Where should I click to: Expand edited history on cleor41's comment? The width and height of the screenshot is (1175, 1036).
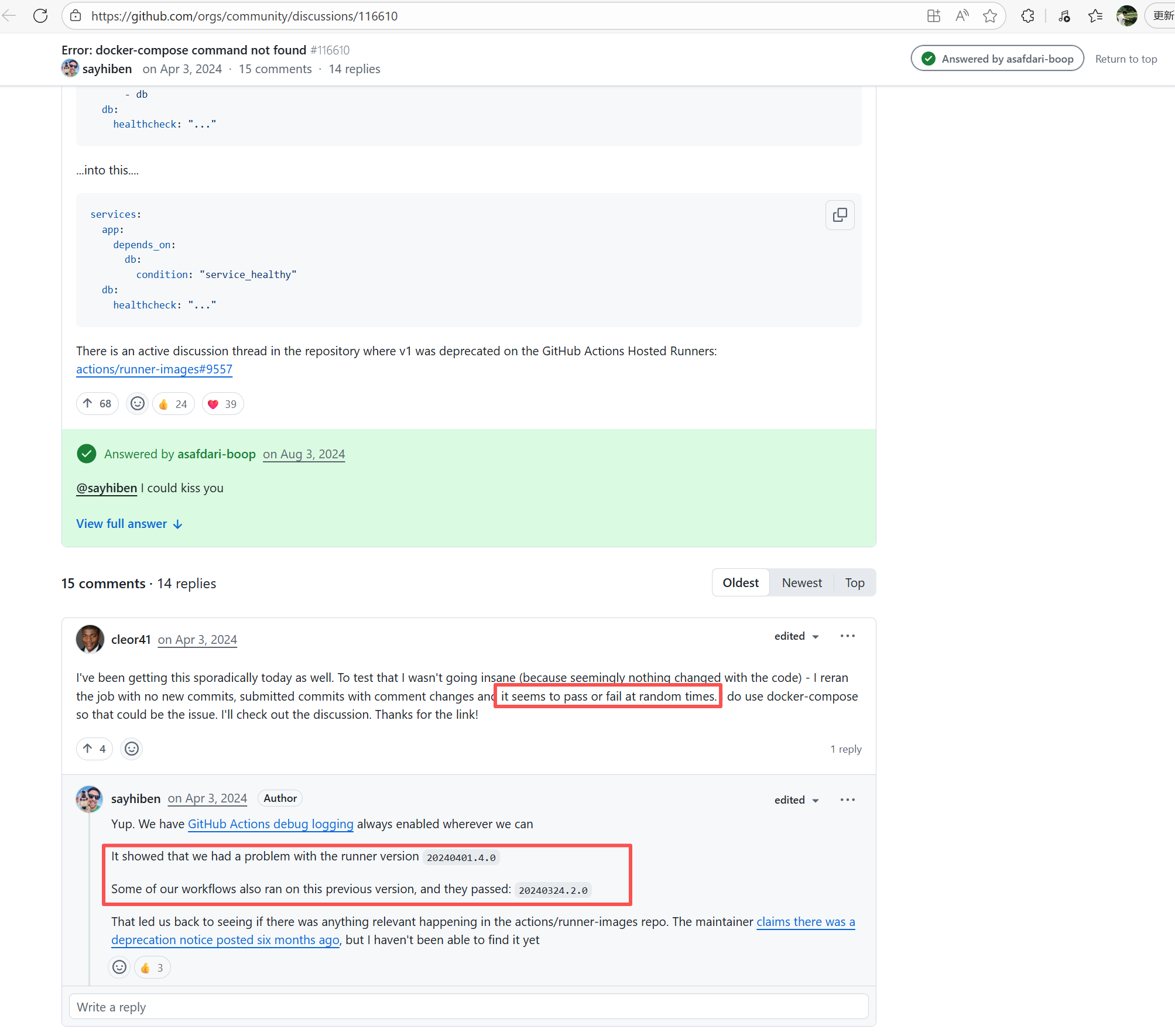pos(796,636)
